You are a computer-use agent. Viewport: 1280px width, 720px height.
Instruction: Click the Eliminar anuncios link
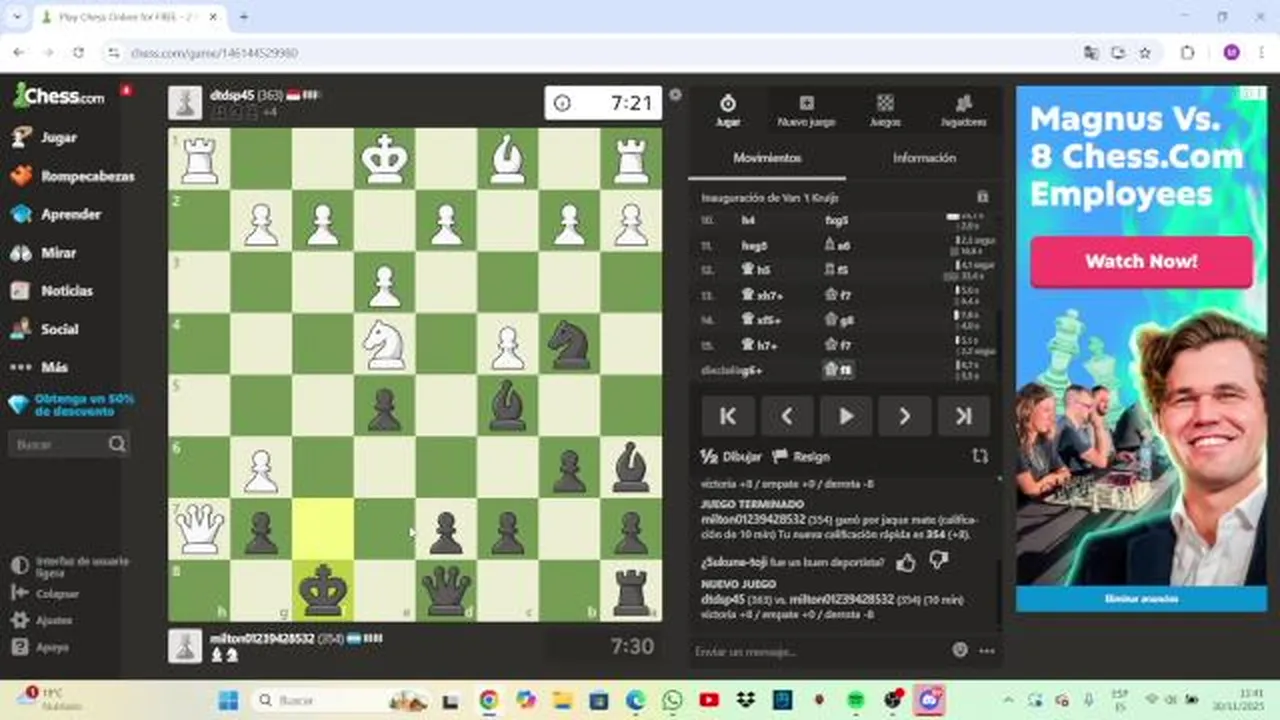click(1141, 598)
